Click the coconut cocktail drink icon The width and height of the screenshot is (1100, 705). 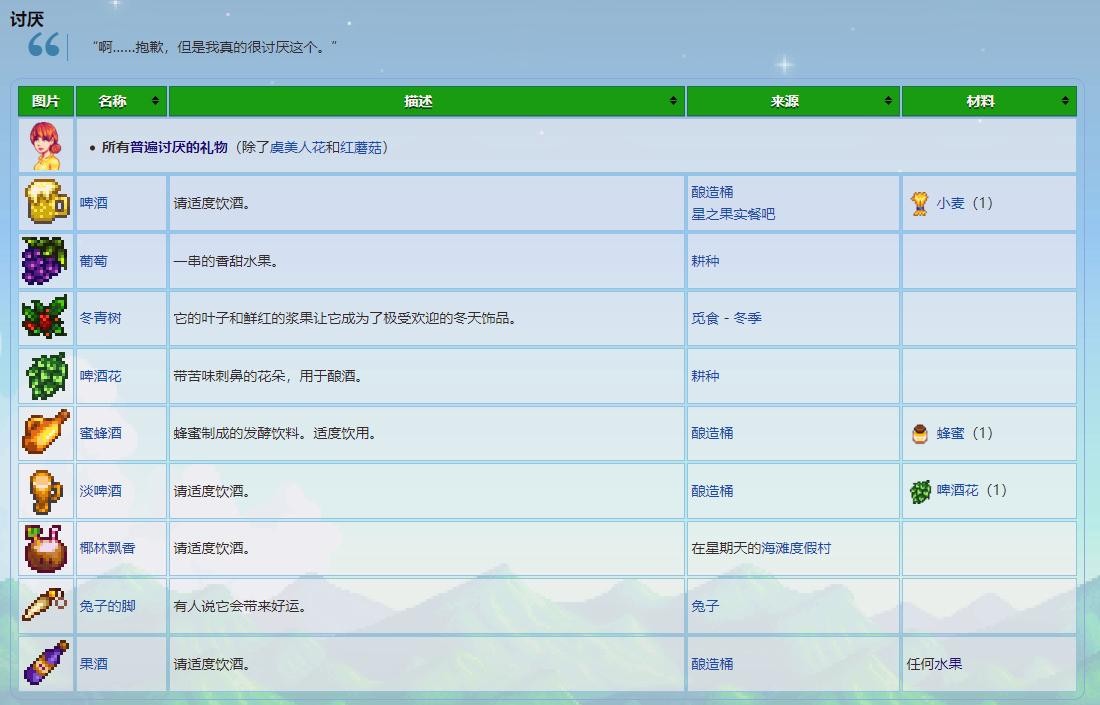[45, 548]
